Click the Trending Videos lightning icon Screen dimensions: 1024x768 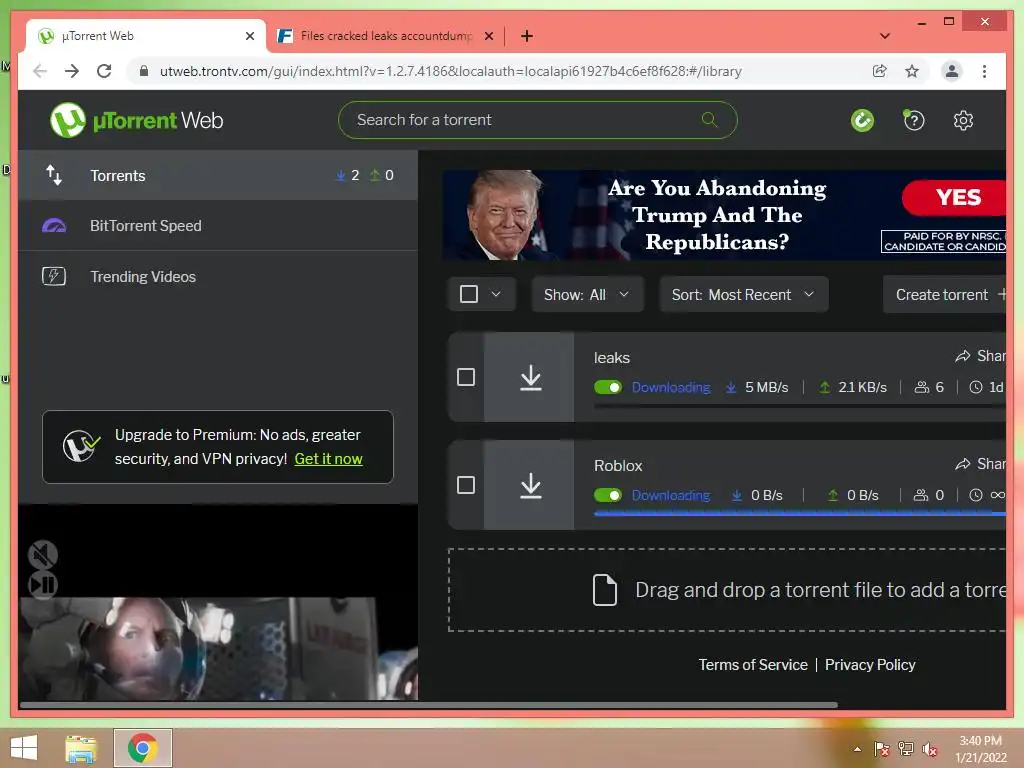coord(54,276)
